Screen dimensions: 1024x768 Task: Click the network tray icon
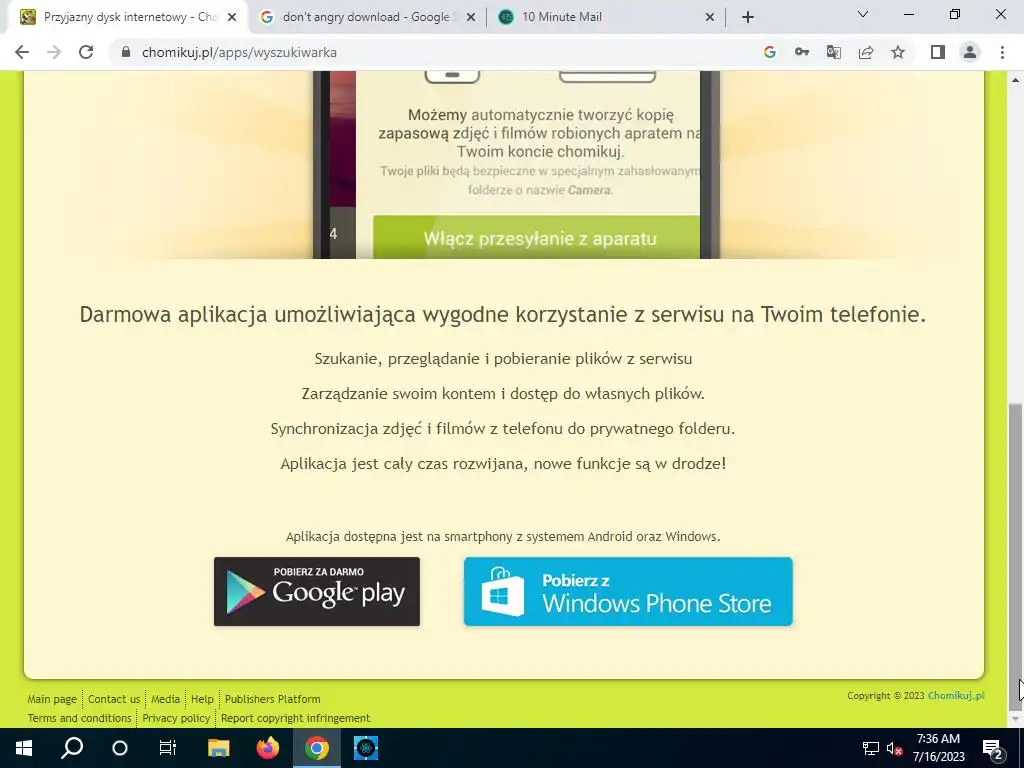tap(871, 748)
